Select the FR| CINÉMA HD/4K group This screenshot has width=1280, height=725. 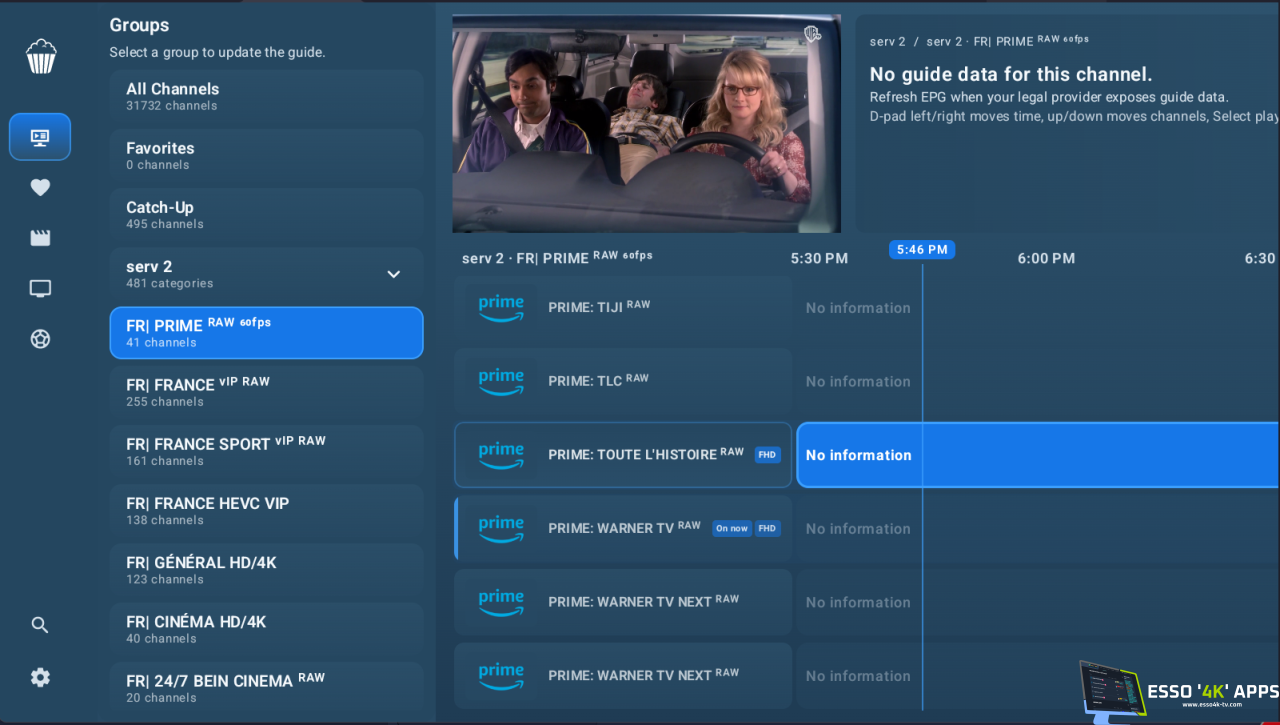pos(266,629)
